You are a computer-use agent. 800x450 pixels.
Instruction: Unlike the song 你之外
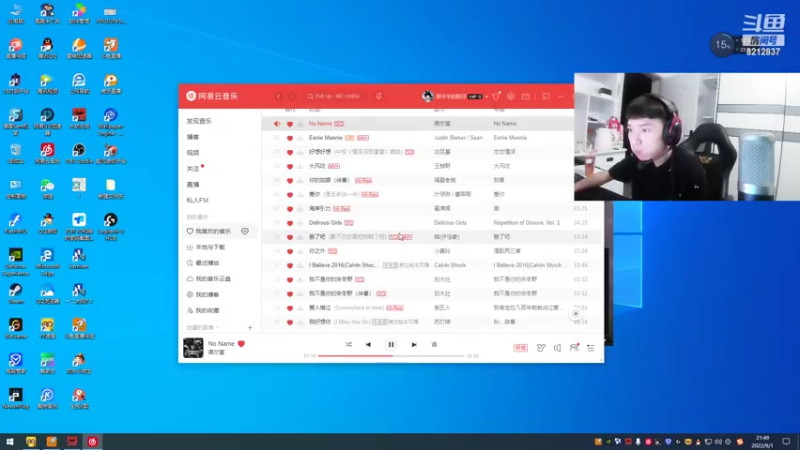[290, 252]
